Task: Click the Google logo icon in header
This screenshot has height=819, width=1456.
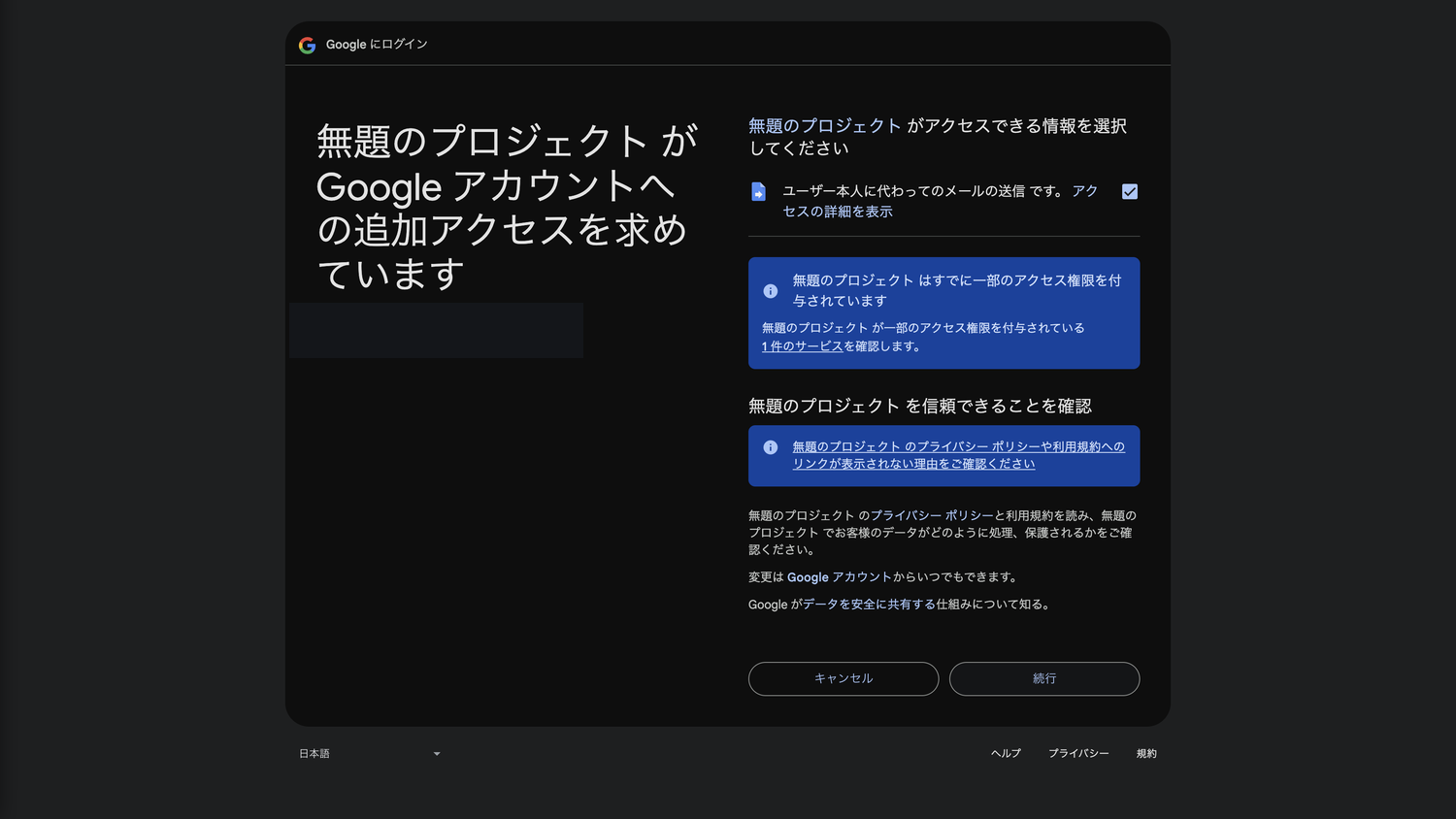Action: tap(307, 45)
